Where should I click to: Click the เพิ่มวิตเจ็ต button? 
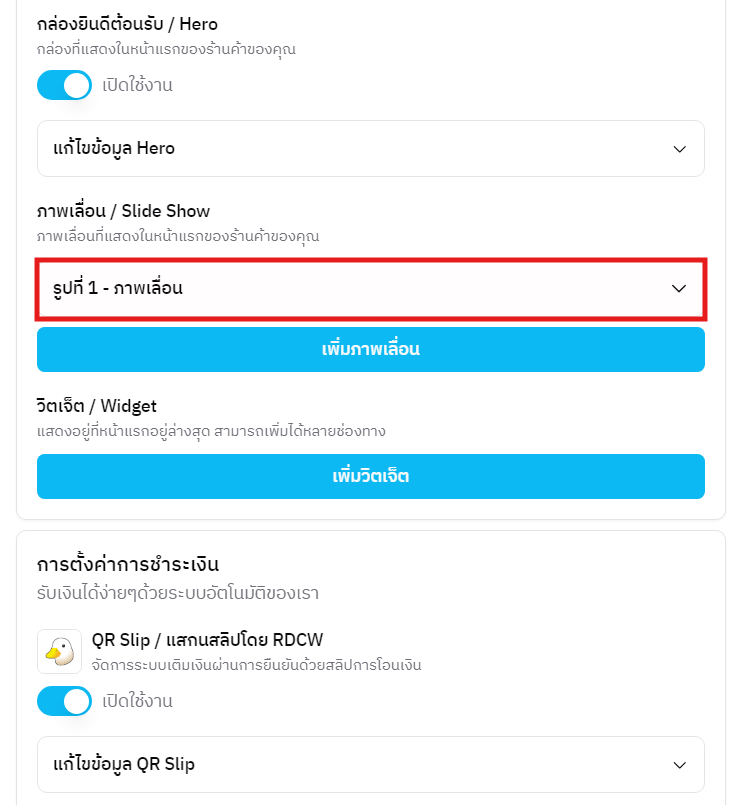(370, 476)
